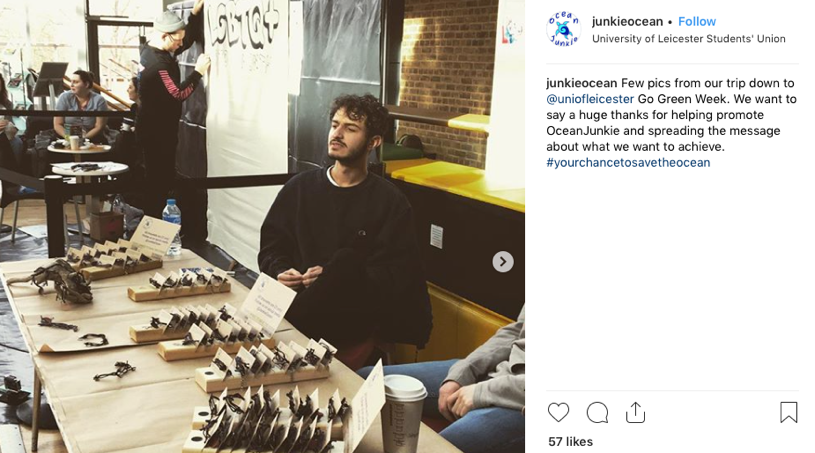This screenshot has height=453, width=815.
Task: Open the junkieocean username in the post header
Action: 627,21
